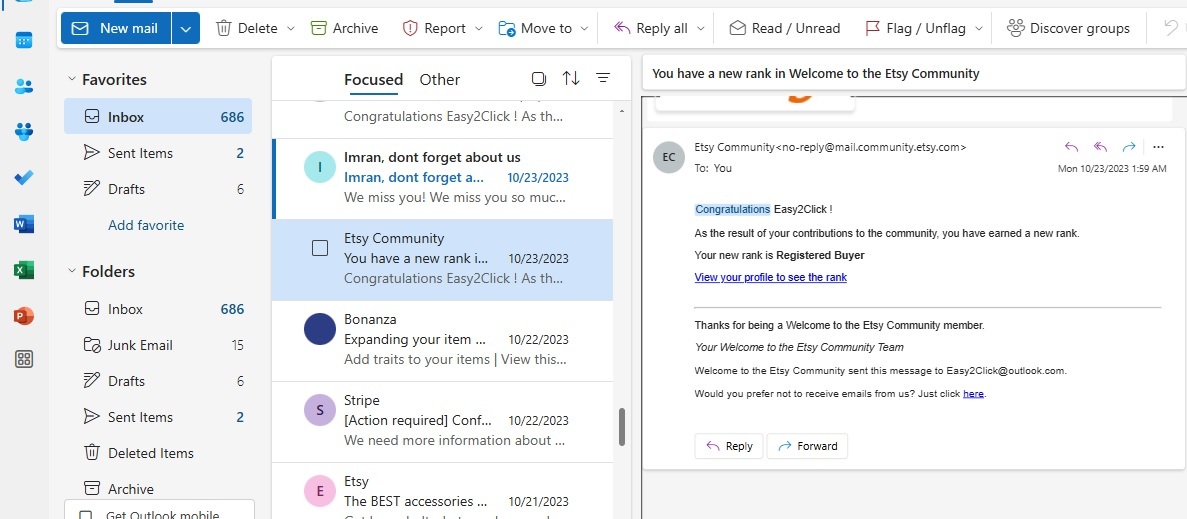Viewport: 1187px width, 519px height.
Task: Report the selected message
Action: click(434, 28)
